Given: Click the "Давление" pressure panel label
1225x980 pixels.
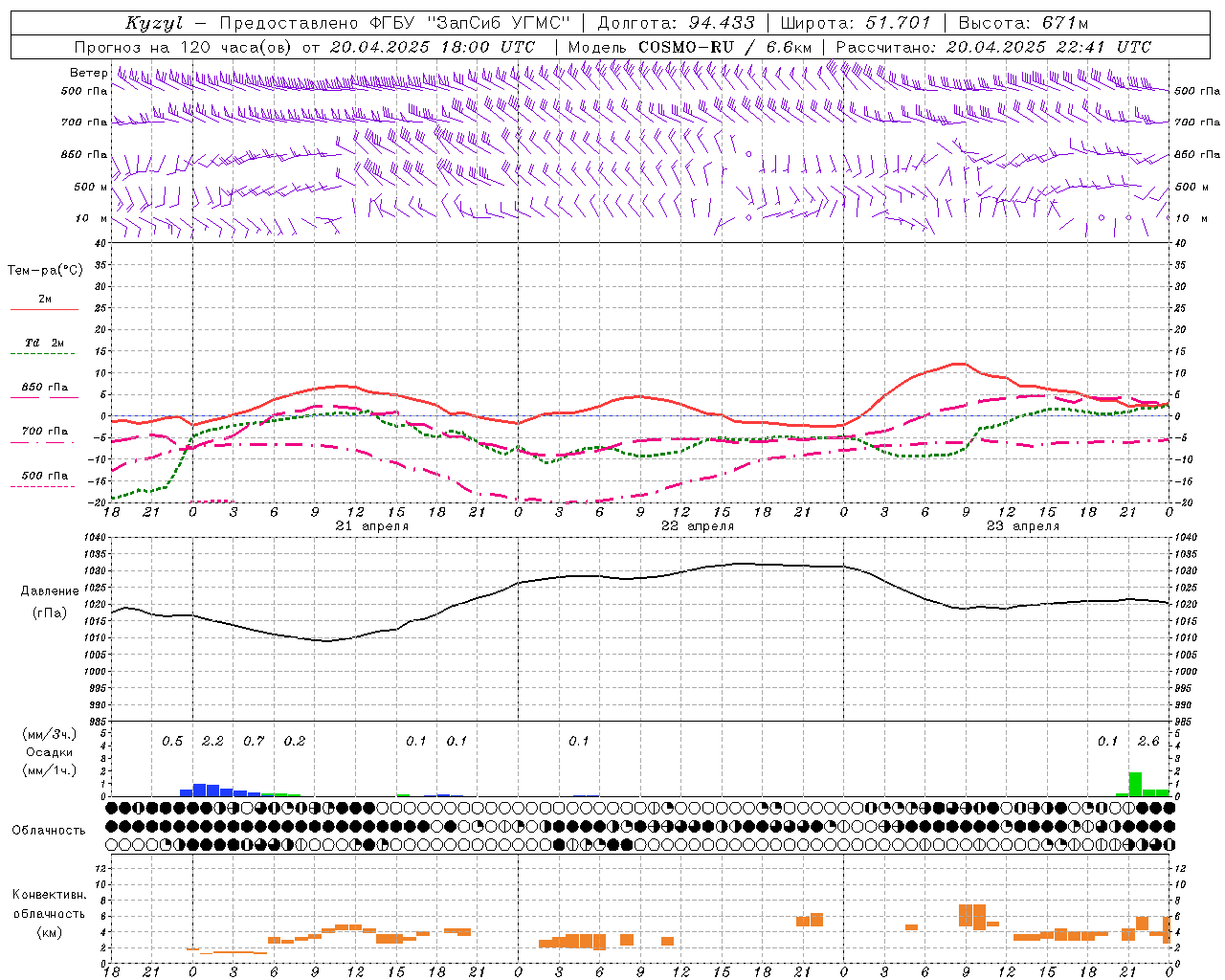Looking at the screenshot, I should coord(50,590).
